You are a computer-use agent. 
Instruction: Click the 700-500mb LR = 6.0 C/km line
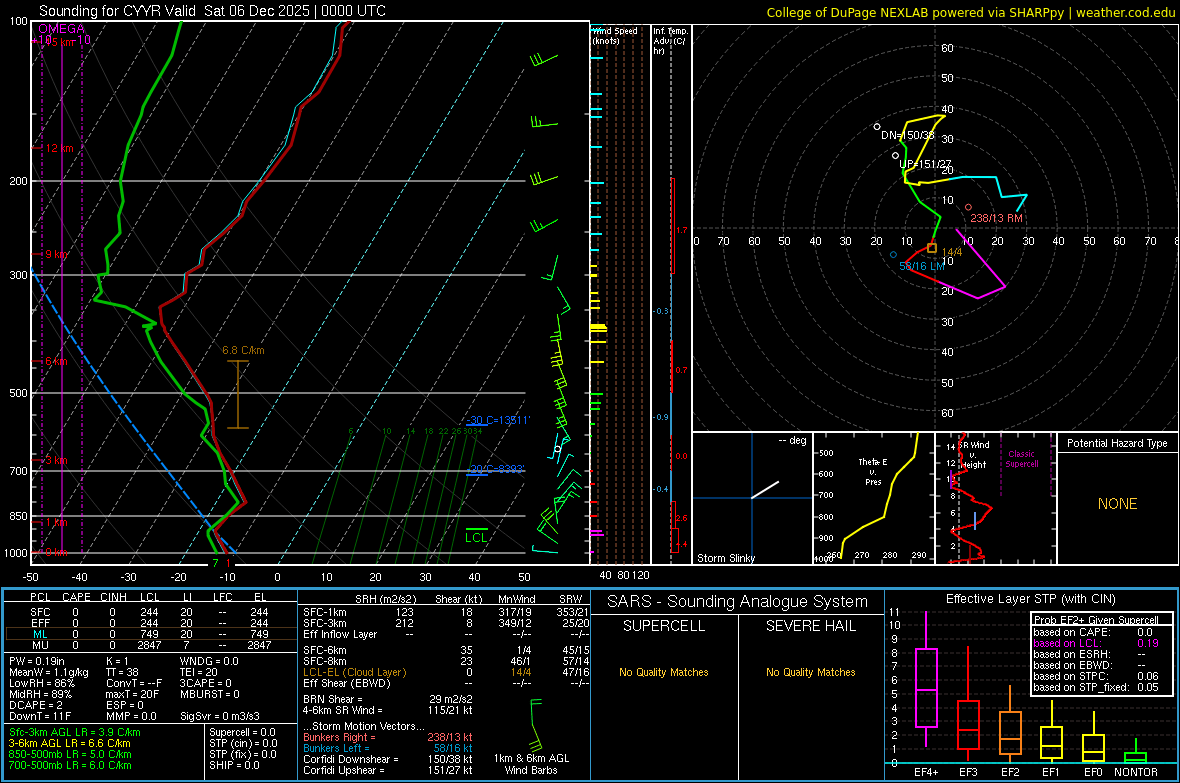tap(70, 765)
